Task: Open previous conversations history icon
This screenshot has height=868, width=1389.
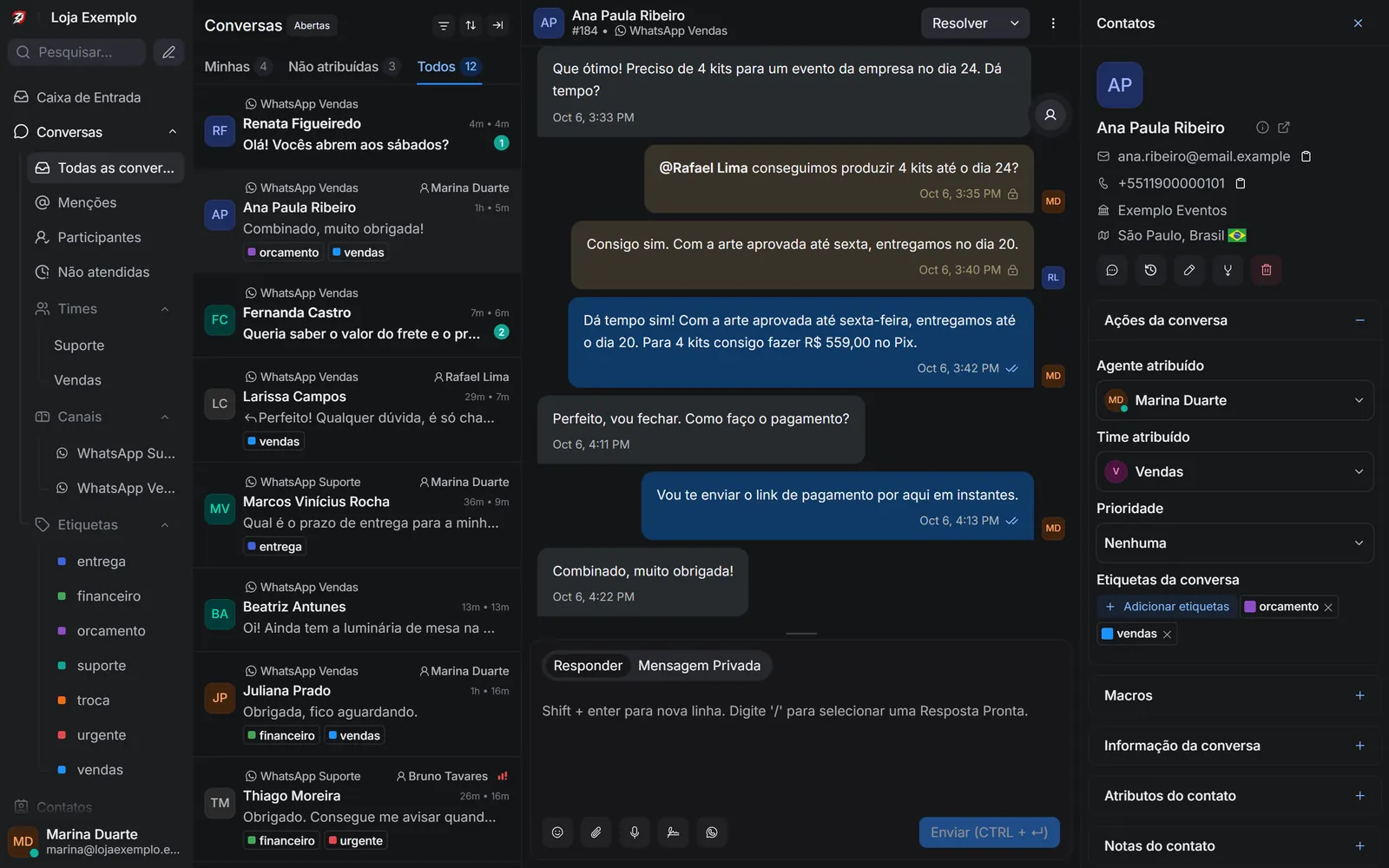Action: pos(1150,270)
